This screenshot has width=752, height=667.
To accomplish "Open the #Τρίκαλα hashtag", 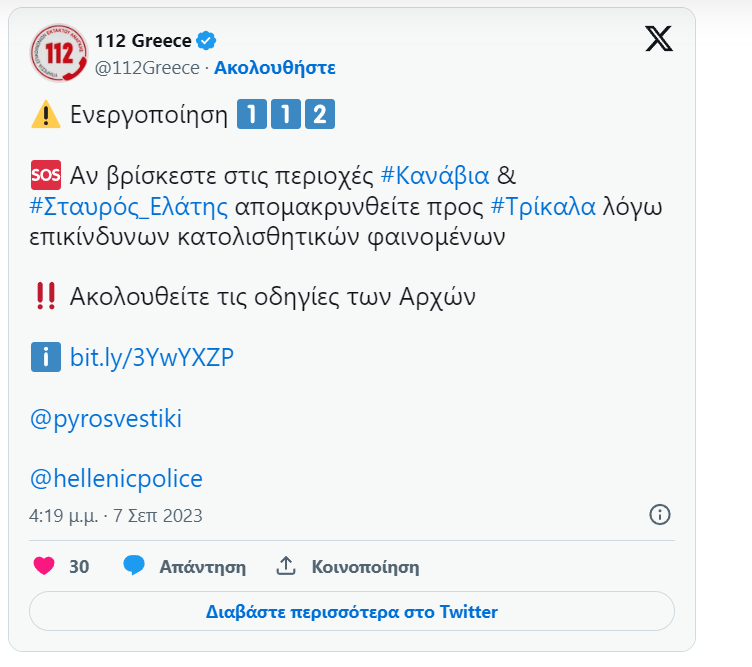I will (x=543, y=207).
